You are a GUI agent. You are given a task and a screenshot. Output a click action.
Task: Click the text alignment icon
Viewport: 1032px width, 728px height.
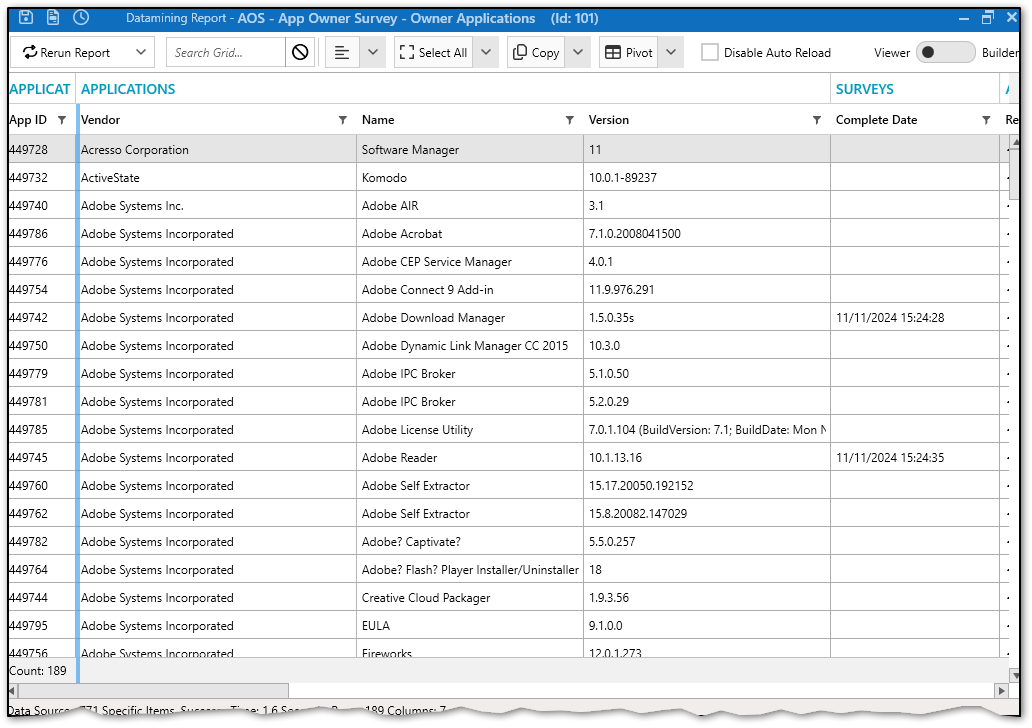(x=342, y=53)
